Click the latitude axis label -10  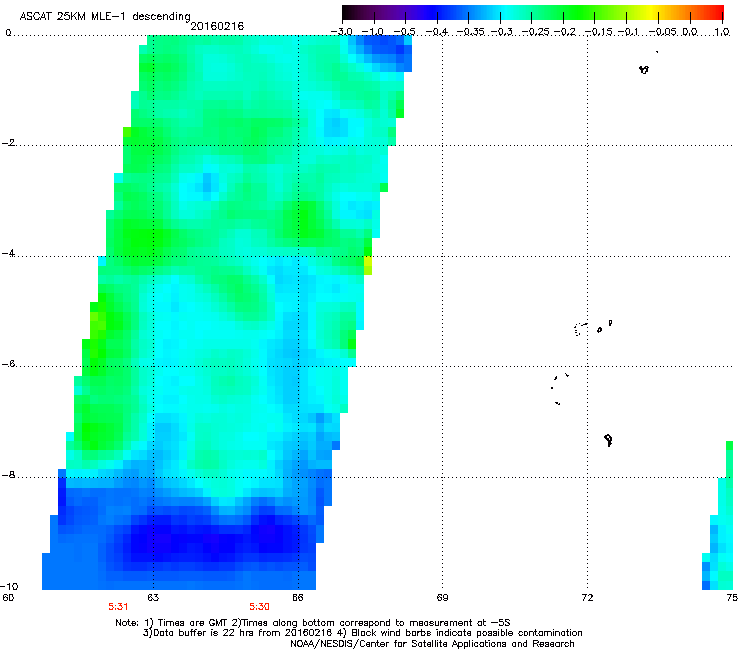(x=9, y=586)
